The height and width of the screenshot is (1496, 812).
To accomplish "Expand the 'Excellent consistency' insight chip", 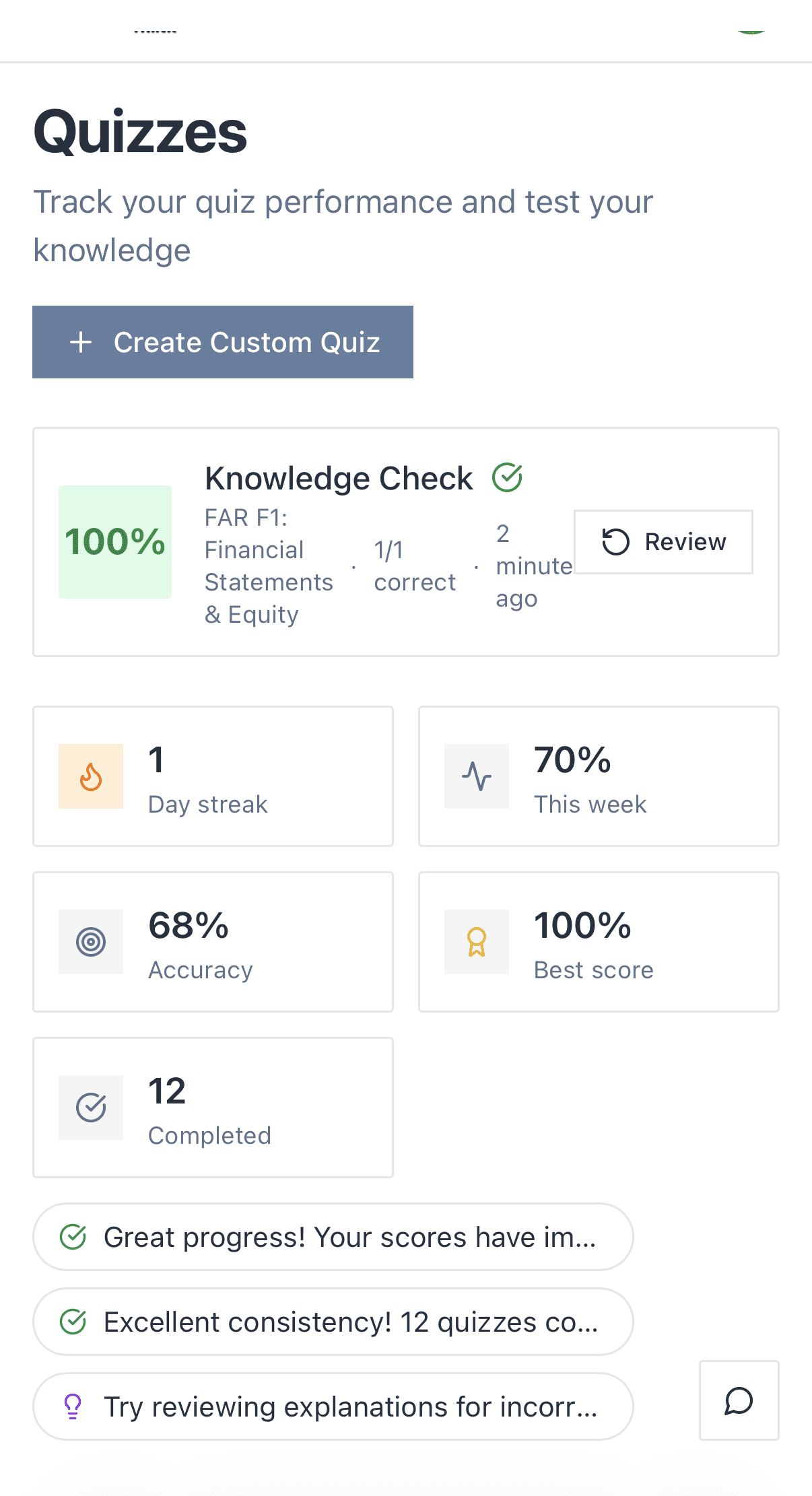I will [332, 1322].
